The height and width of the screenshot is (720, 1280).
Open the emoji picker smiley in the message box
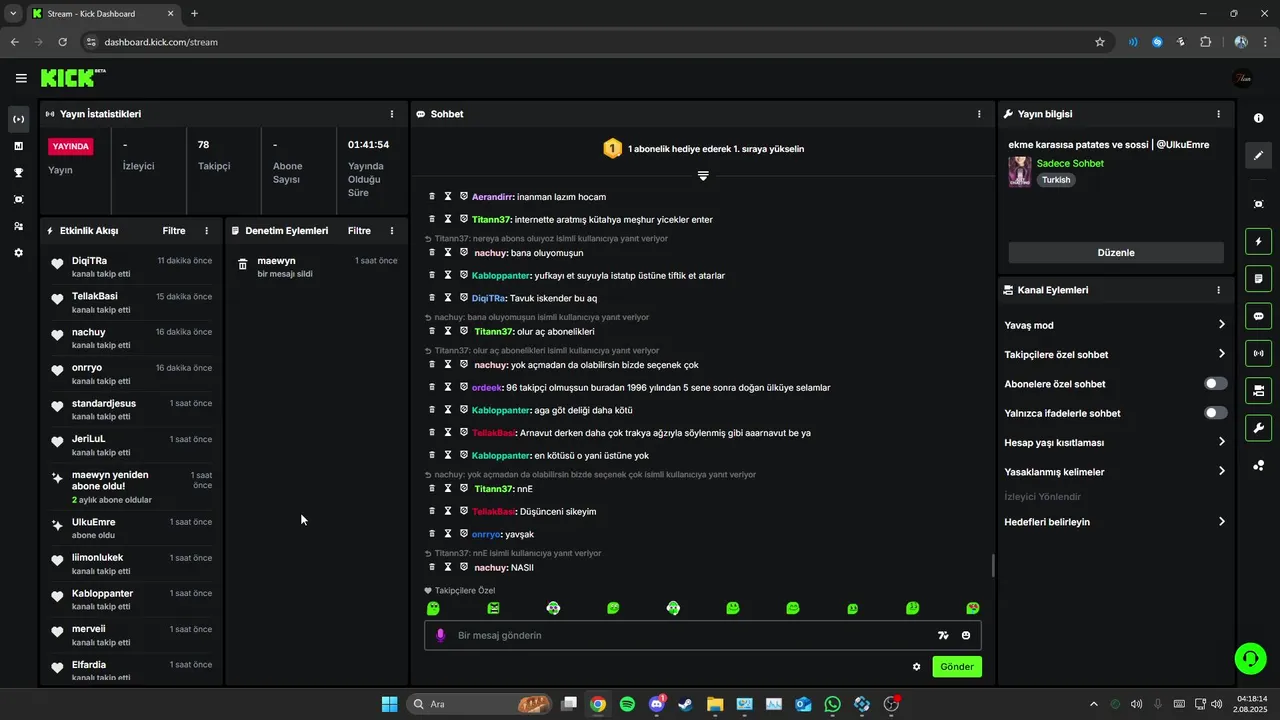coord(966,635)
